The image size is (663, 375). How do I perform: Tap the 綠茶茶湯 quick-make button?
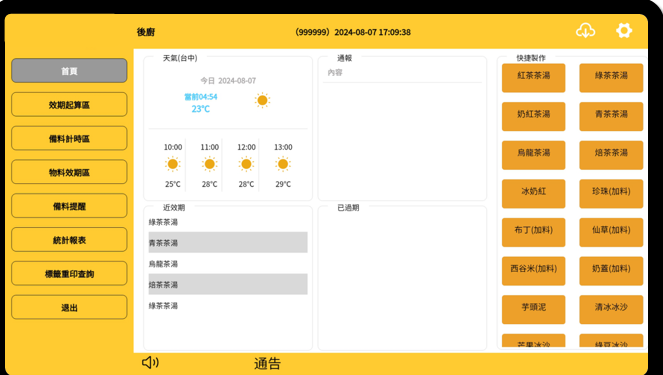tap(611, 78)
